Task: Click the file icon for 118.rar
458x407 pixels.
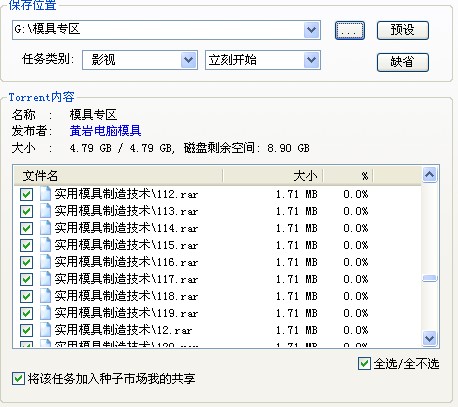Action: pyautogui.click(x=45, y=296)
